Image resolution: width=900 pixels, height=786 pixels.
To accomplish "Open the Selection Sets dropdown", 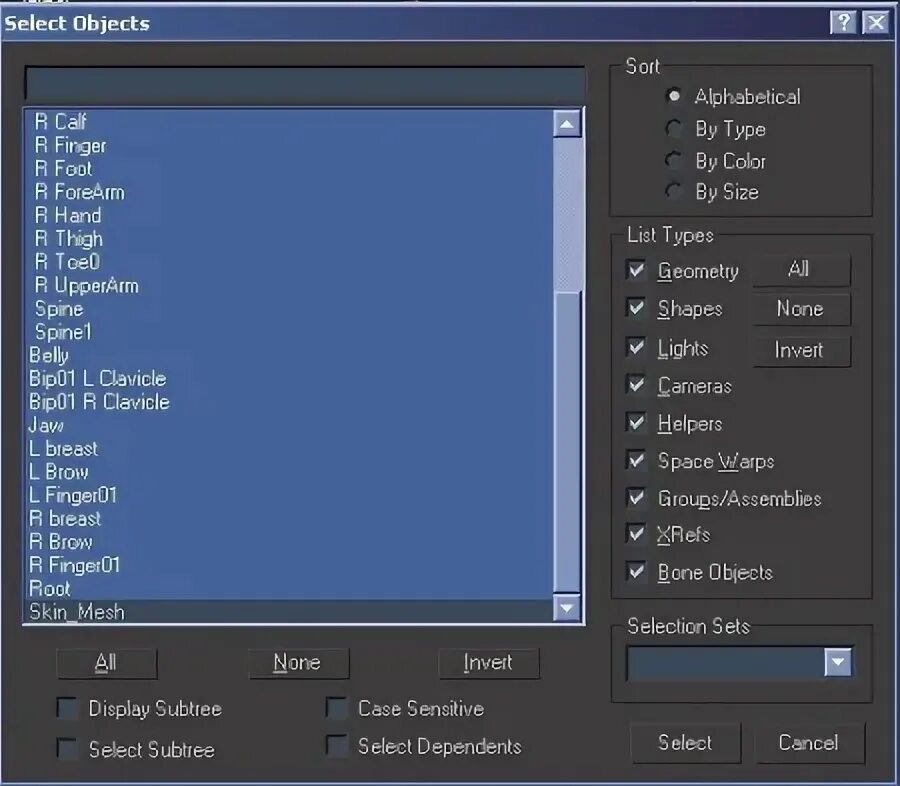I will [837, 663].
